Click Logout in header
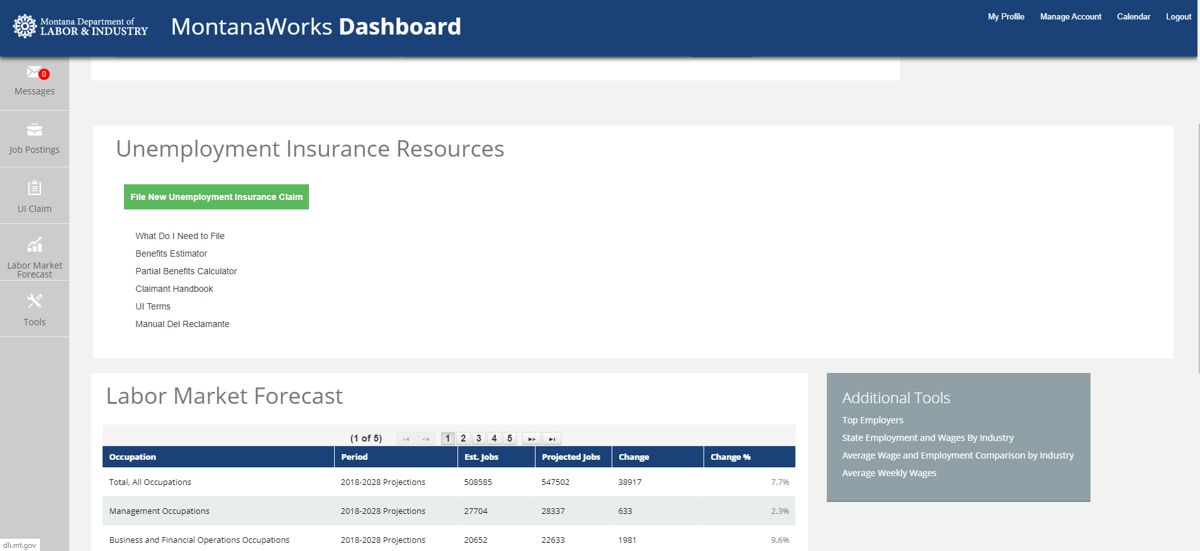The height and width of the screenshot is (551, 1200). point(1178,17)
